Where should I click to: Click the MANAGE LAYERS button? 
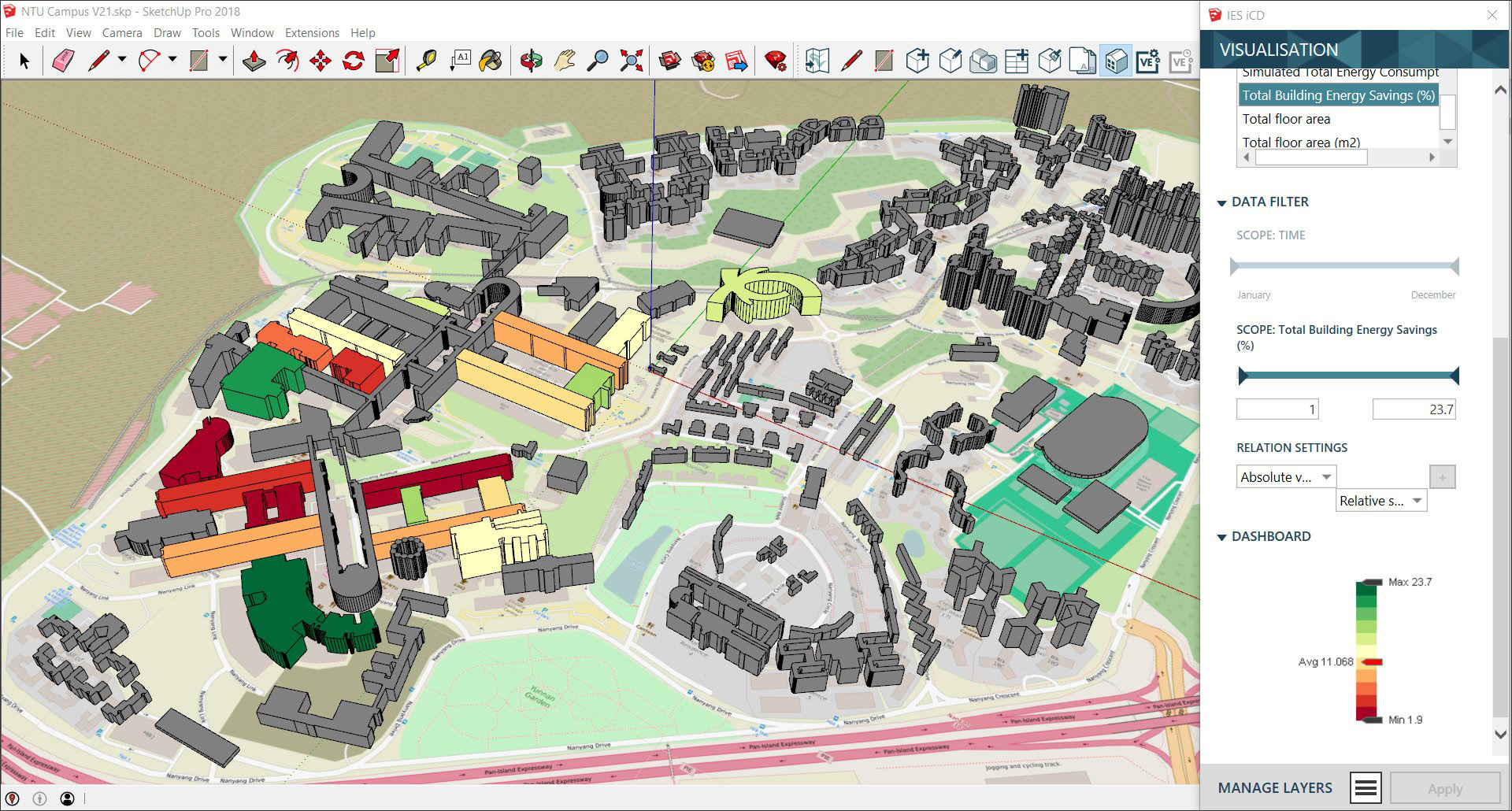coord(1275,787)
